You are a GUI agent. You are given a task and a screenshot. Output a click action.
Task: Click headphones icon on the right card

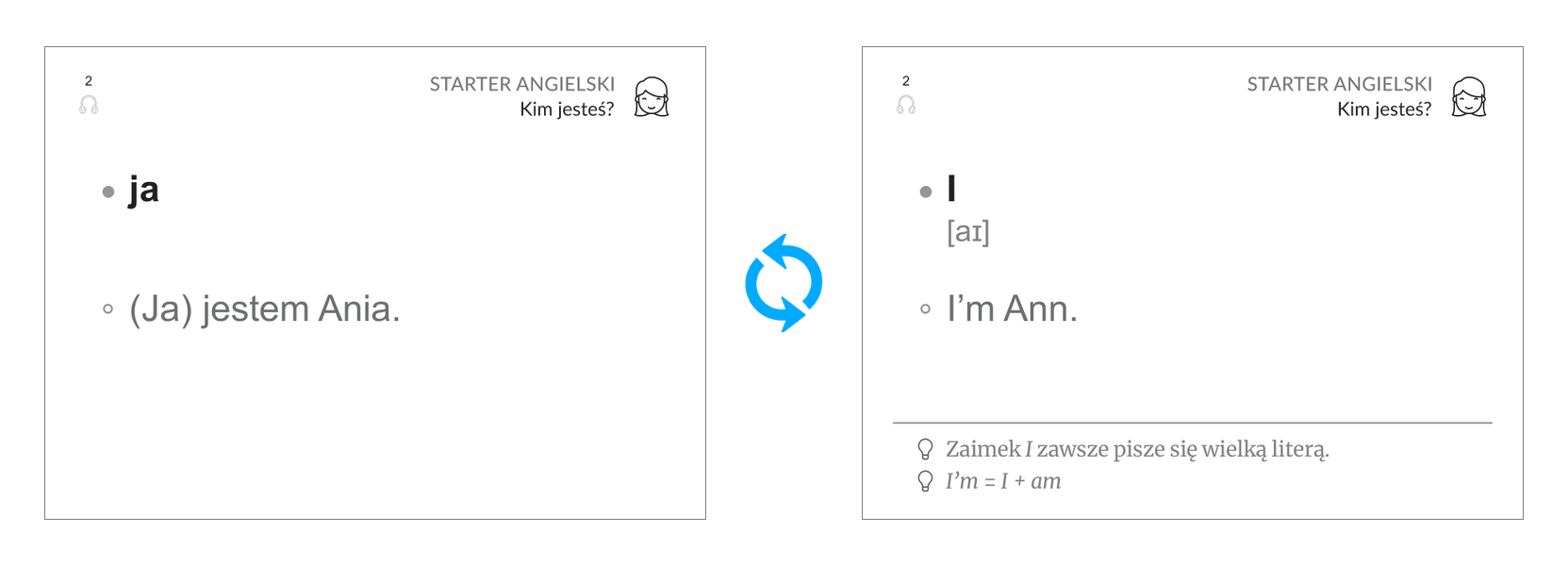906,105
